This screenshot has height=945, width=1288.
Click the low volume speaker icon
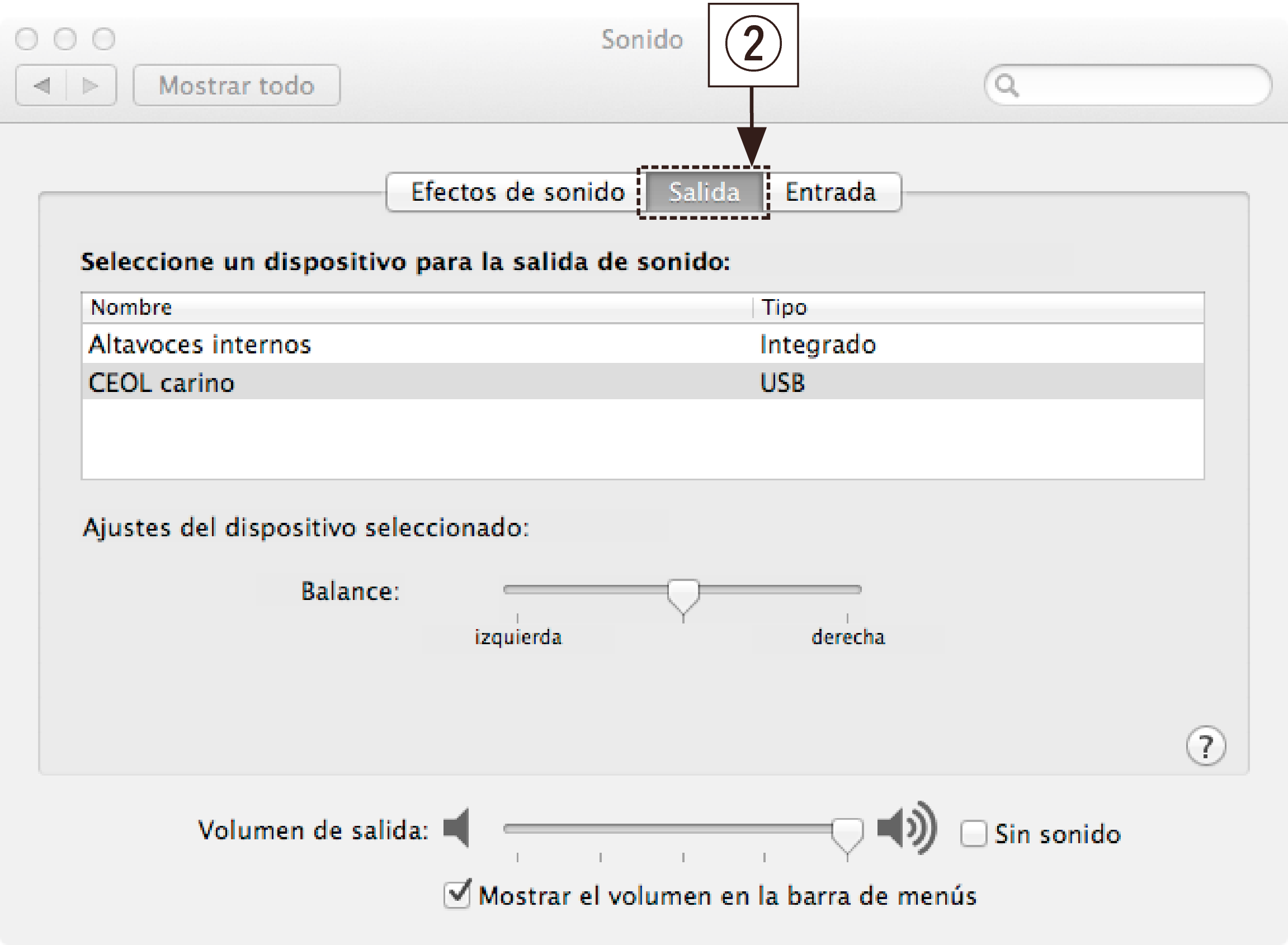(x=457, y=828)
